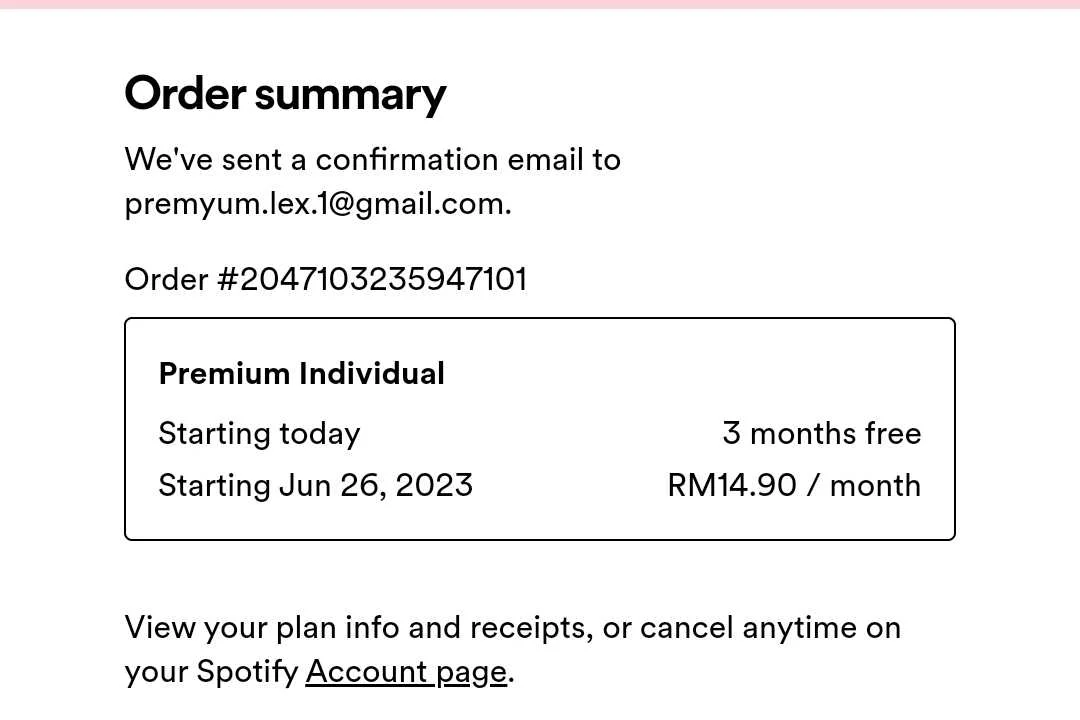Click the word Order before the hash number
Viewport: 1080px width, 720px height.
click(166, 280)
